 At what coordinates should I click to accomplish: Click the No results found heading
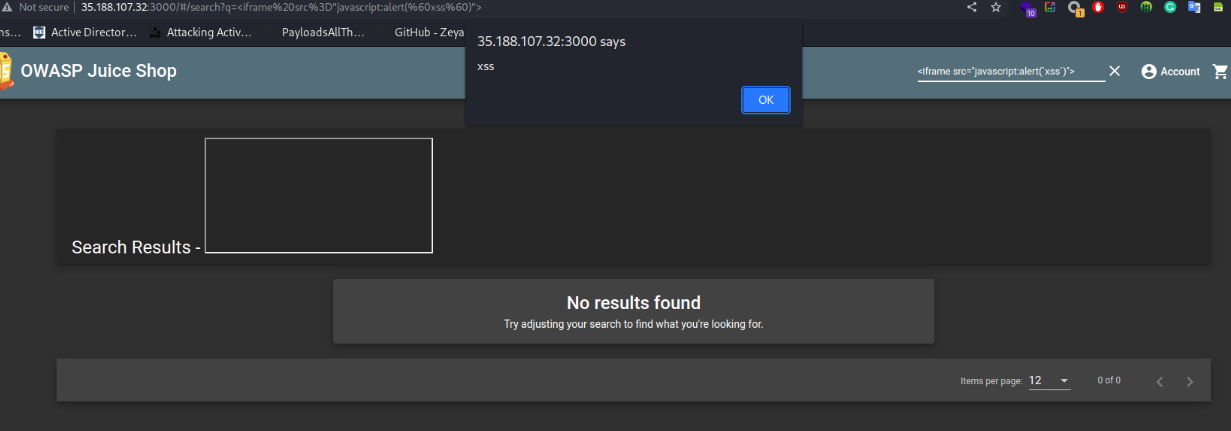pyautogui.click(x=633, y=303)
